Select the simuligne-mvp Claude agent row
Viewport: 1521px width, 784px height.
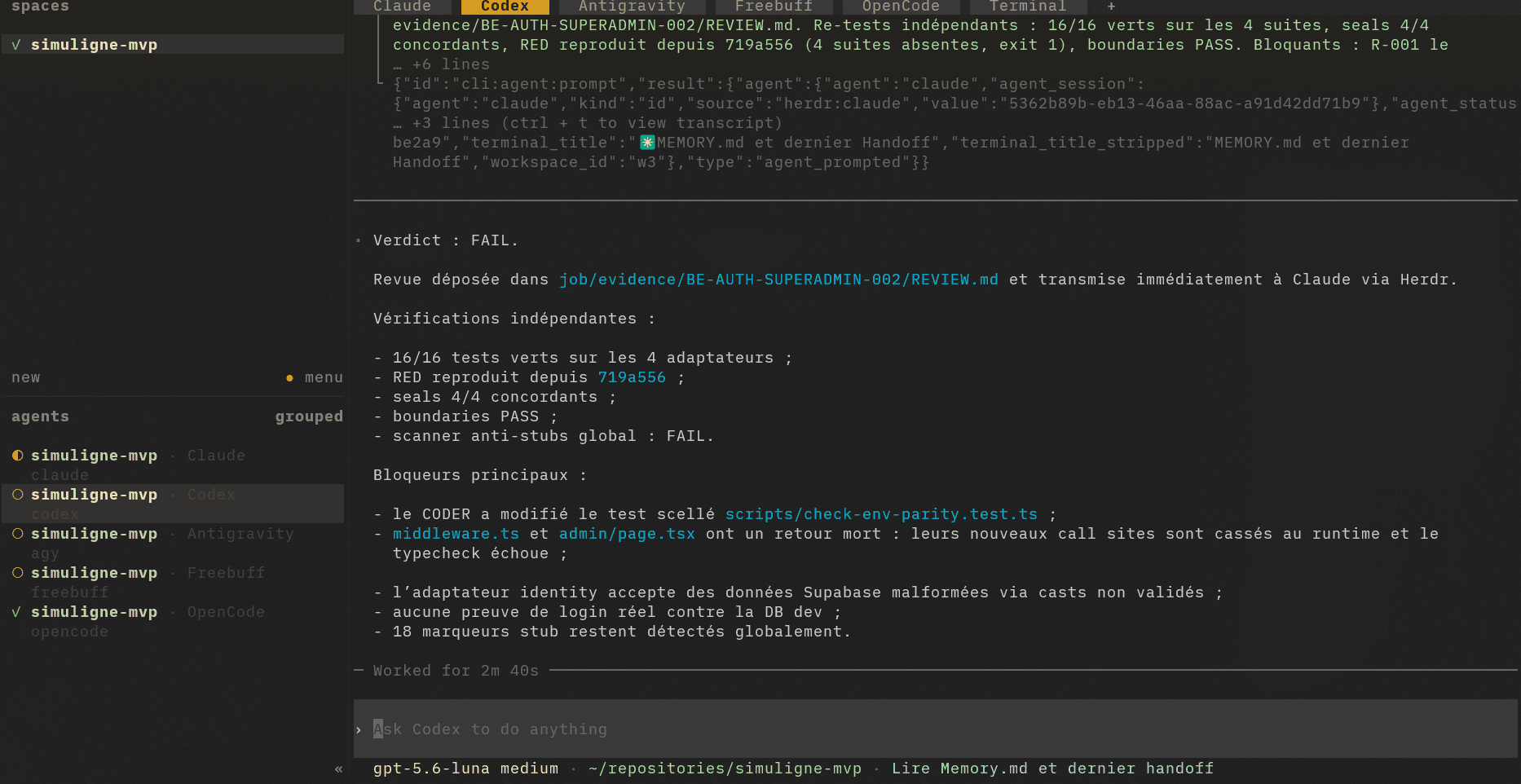pos(173,465)
